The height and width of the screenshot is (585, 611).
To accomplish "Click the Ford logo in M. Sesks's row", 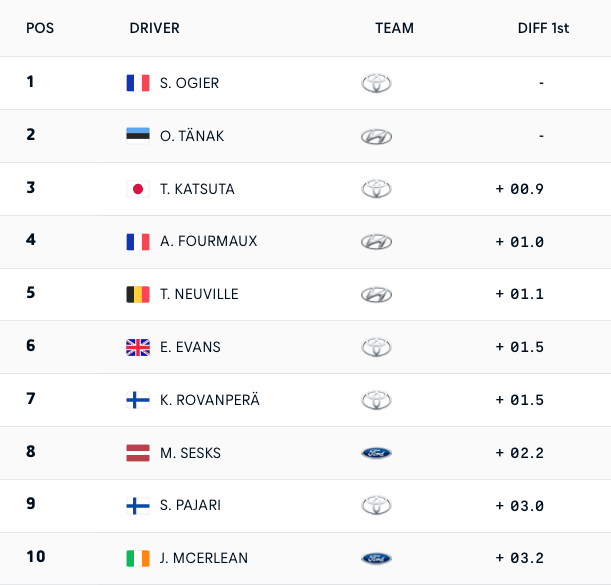I will (x=376, y=453).
